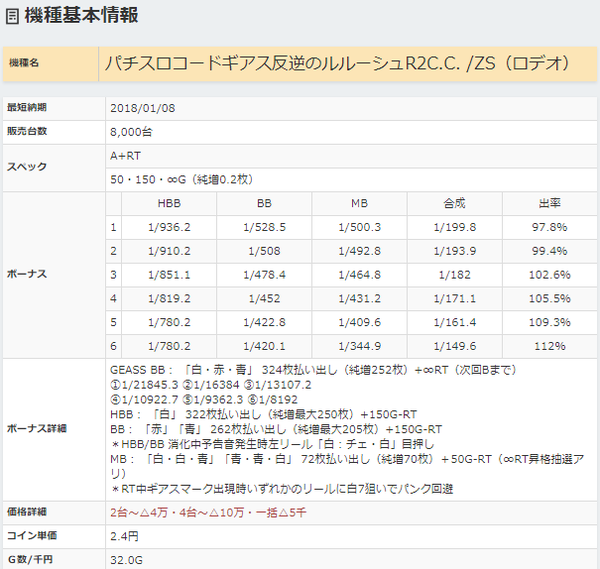Click the 販売台数 row label
This screenshot has width=600, height=569.
[x=27, y=131]
